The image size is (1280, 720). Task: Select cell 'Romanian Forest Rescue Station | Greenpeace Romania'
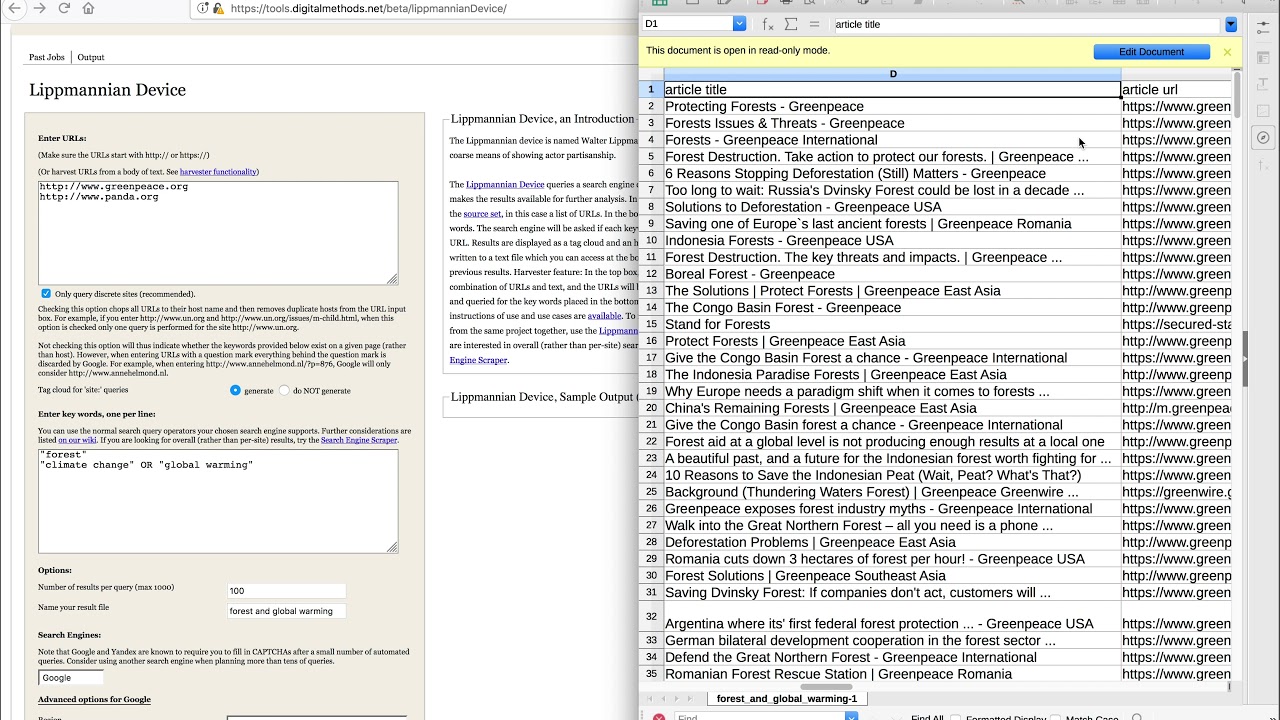[x=892, y=674]
